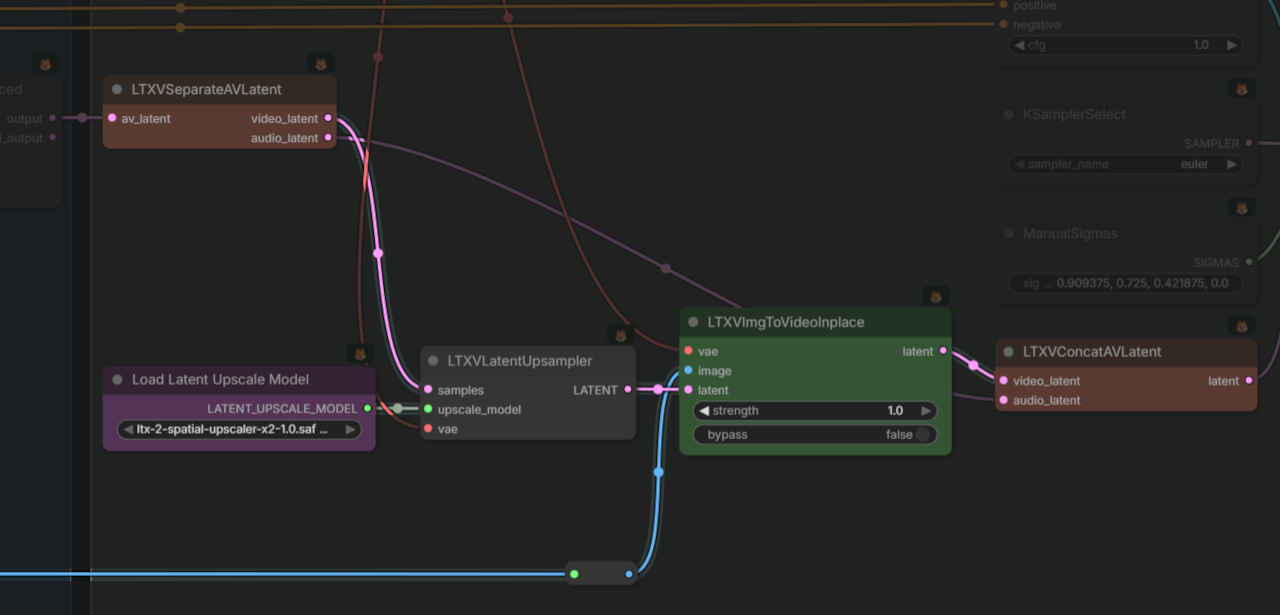Select next upscale model with right arrow
This screenshot has height=615, width=1280.
click(x=351, y=430)
